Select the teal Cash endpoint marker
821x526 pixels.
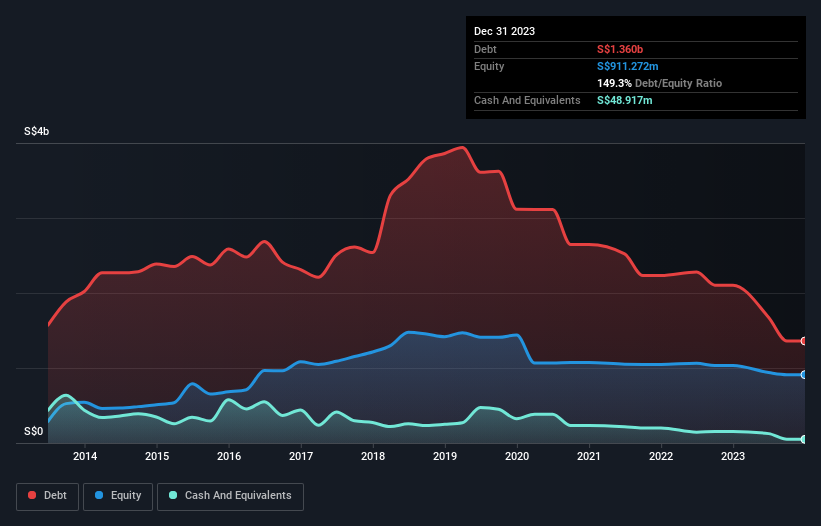pos(804,439)
